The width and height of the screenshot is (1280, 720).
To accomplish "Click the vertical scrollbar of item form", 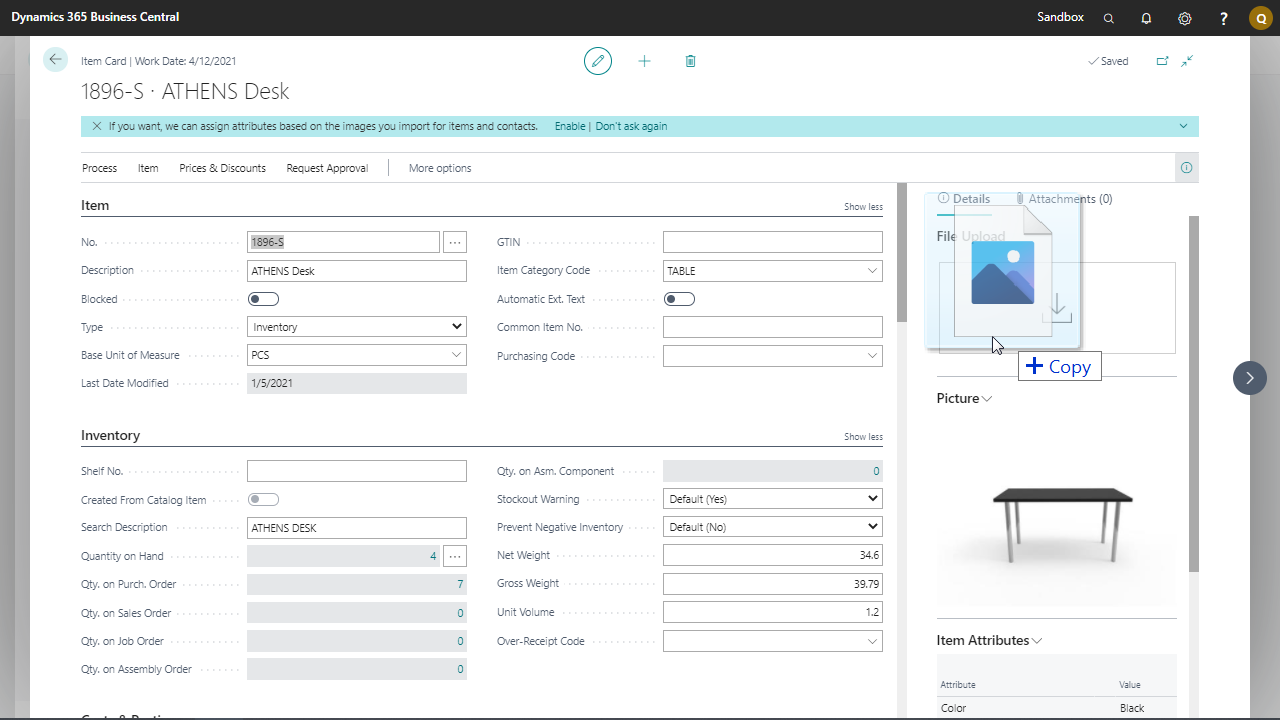I will 902,253.
